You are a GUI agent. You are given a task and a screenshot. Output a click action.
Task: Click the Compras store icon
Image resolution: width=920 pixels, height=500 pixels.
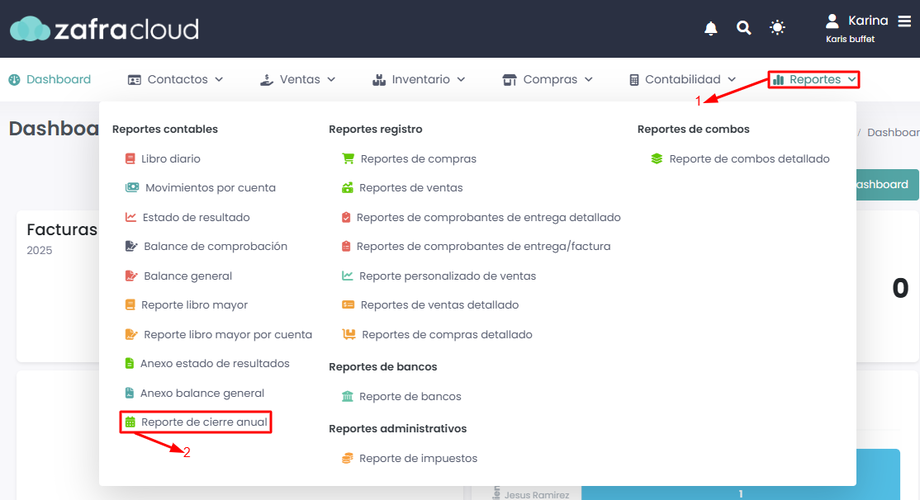coord(509,80)
